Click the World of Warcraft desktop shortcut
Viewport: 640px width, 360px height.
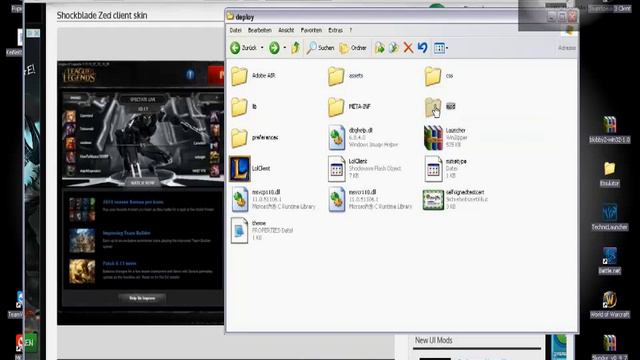click(x=609, y=305)
